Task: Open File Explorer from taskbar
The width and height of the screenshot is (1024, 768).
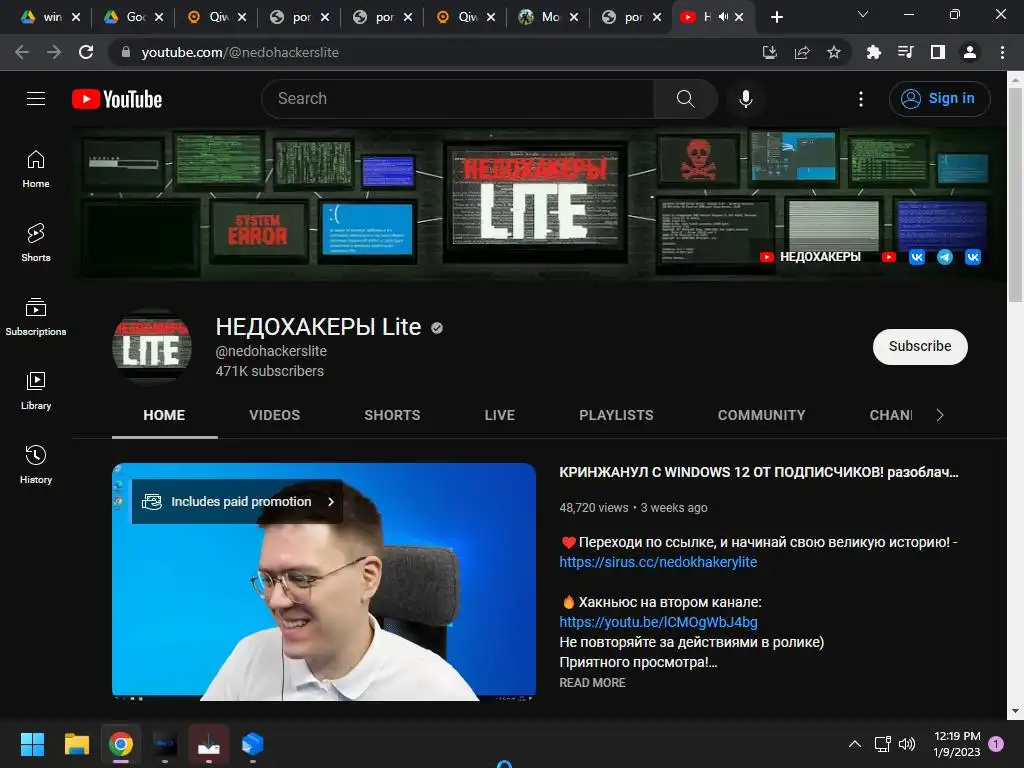Action: pyautogui.click(x=76, y=744)
